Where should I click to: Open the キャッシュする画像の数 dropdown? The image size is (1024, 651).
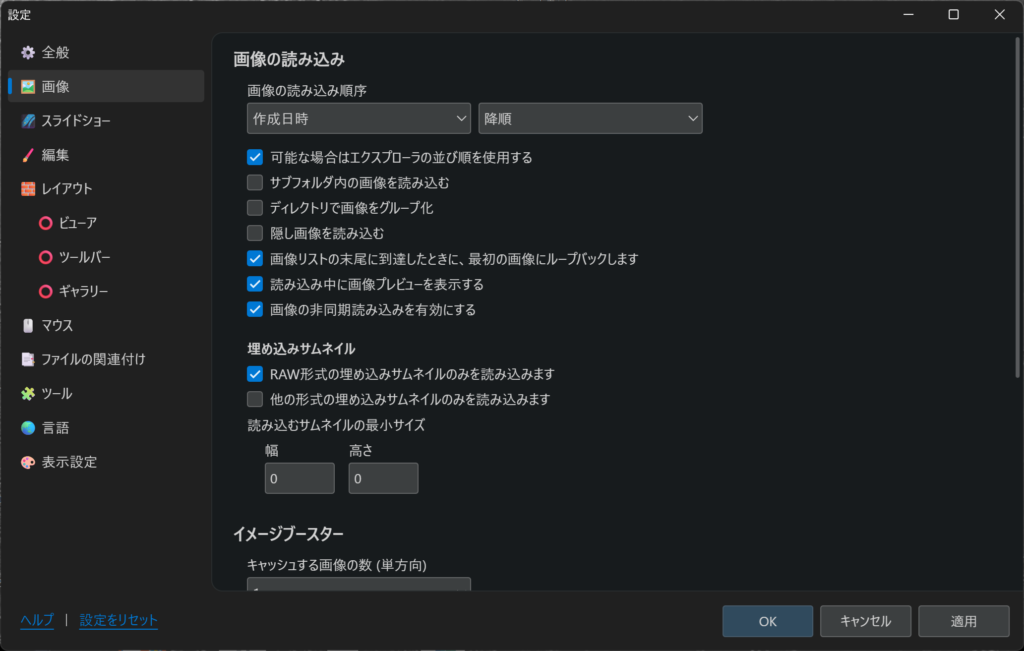click(358, 584)
